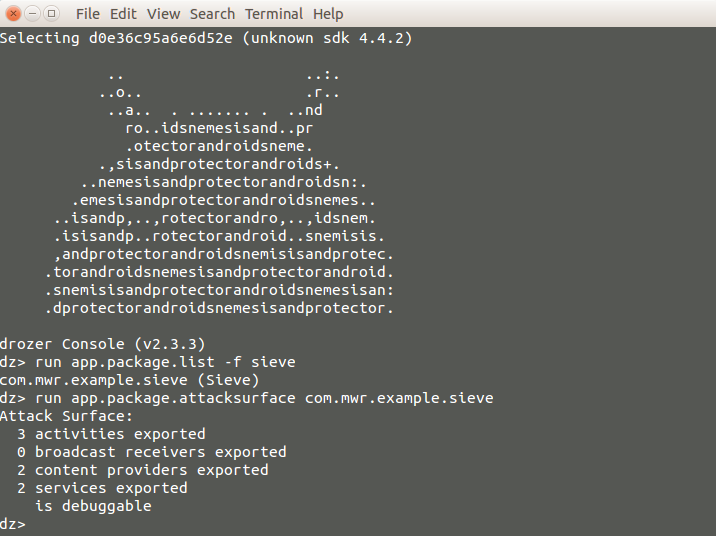Close the terminal window
716x536 pixels.
tap(13, 14)
